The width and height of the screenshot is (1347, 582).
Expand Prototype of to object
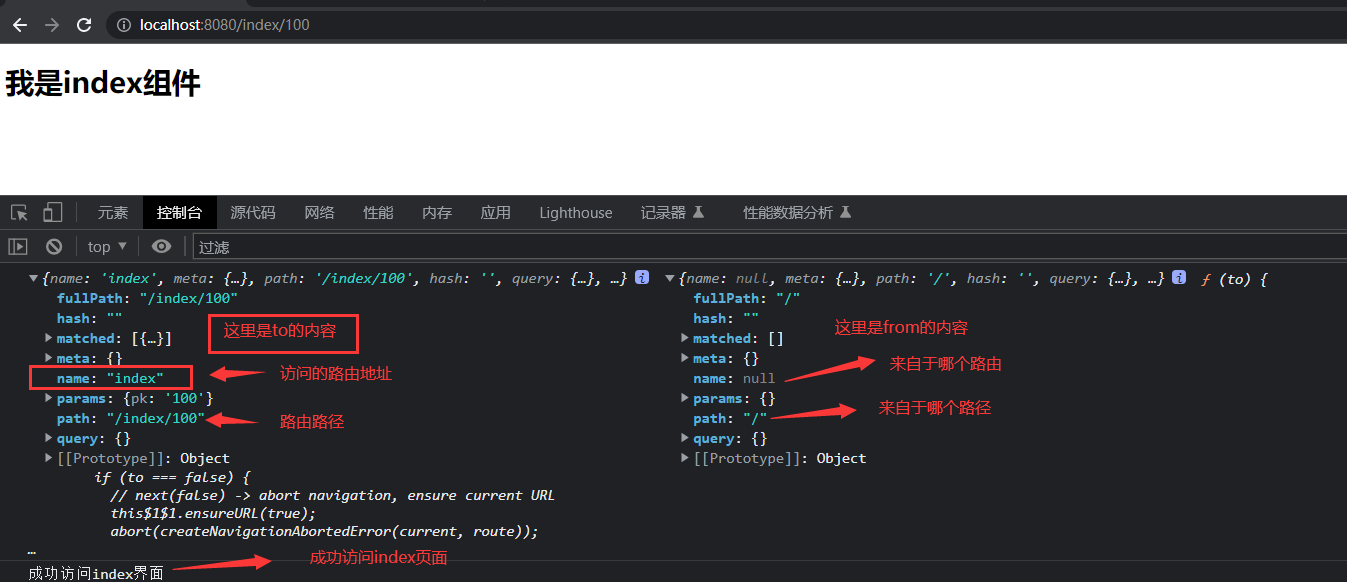click(x=49, y=458)
